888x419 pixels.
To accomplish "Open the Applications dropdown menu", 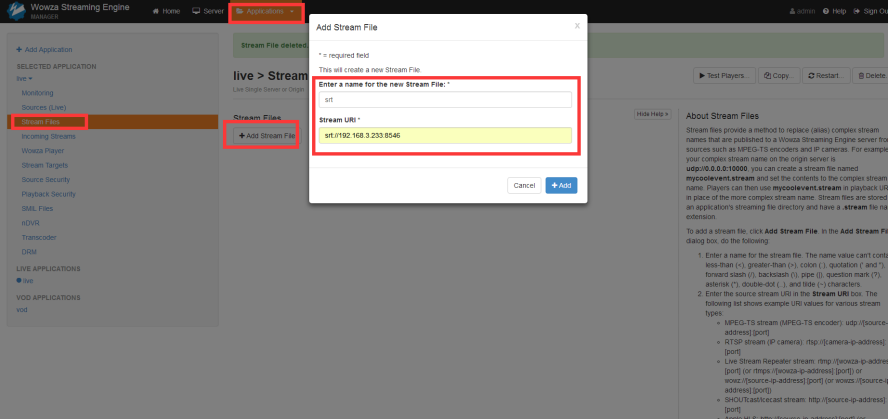I will point(266,11).
